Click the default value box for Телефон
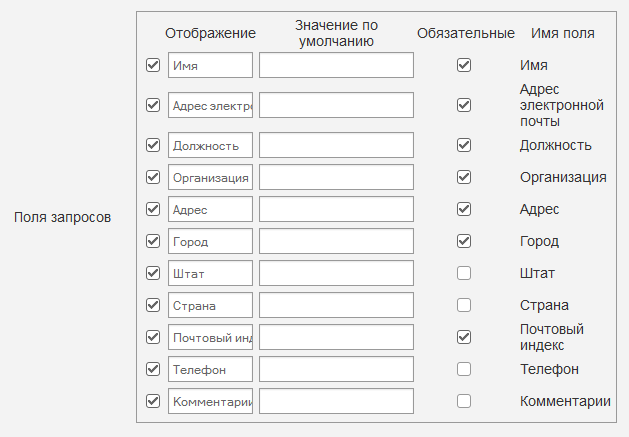This screenshot has width=629, height=437. tap(336, 369)
